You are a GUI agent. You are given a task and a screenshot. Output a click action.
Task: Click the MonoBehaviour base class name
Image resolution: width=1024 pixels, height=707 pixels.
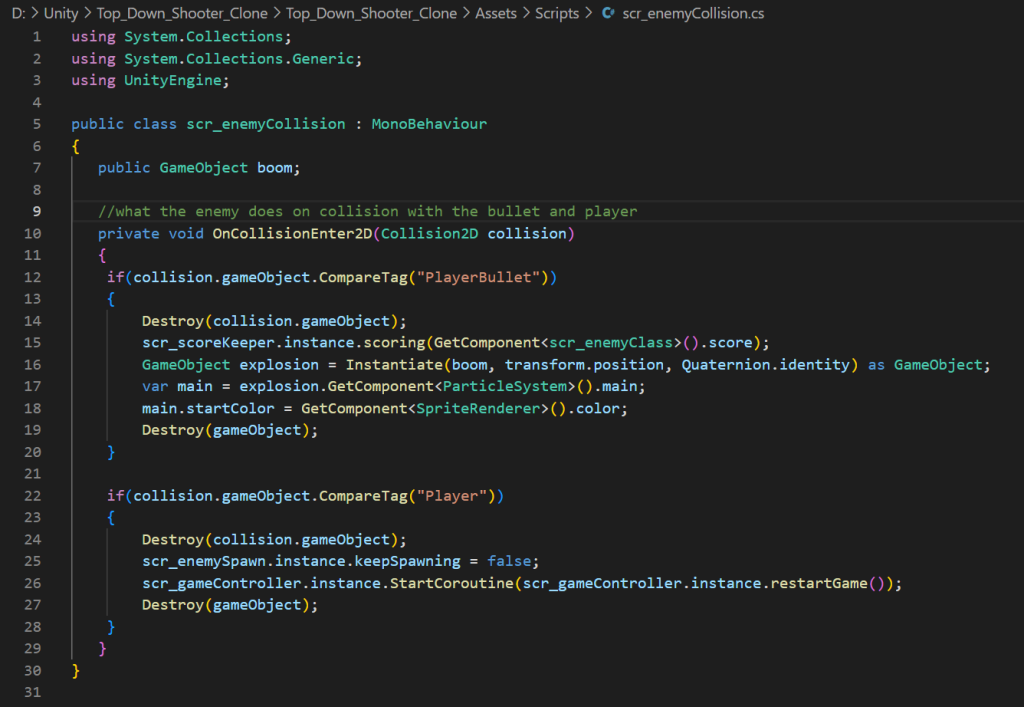click(x=429, y=124)
